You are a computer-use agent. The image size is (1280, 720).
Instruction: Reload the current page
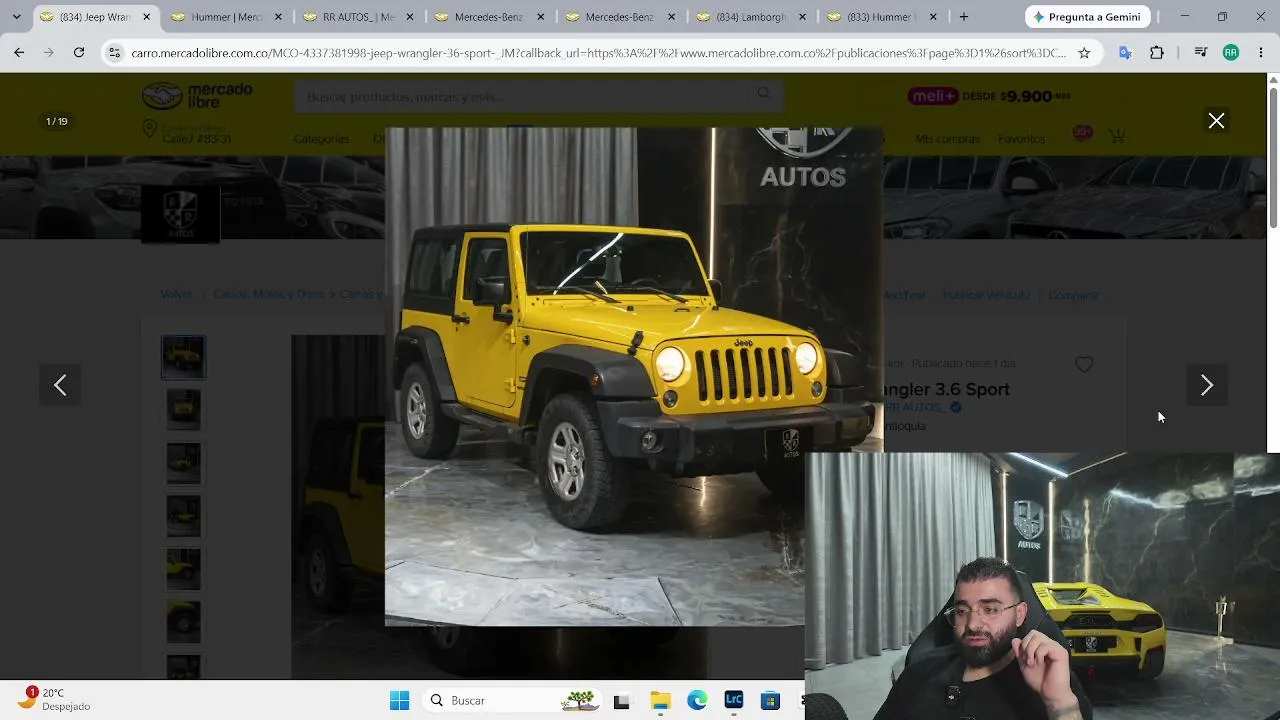click(78, 53)
